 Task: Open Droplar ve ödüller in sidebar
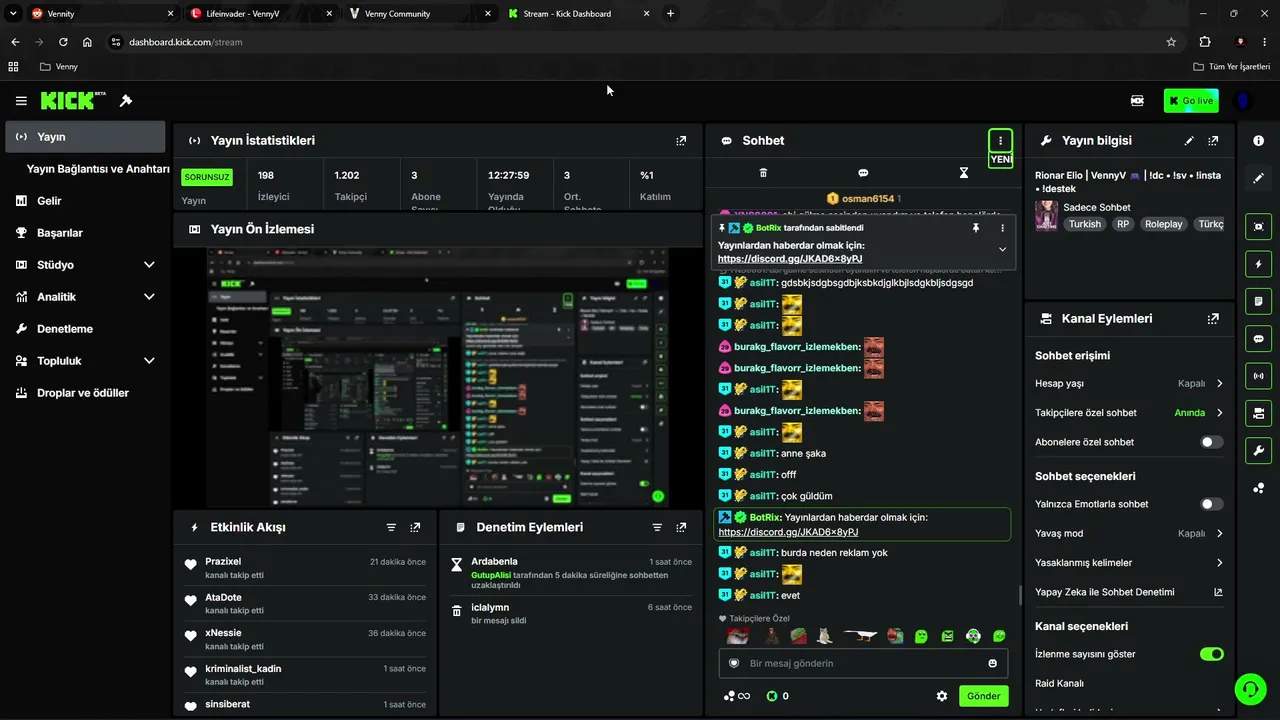click(85, 393)
